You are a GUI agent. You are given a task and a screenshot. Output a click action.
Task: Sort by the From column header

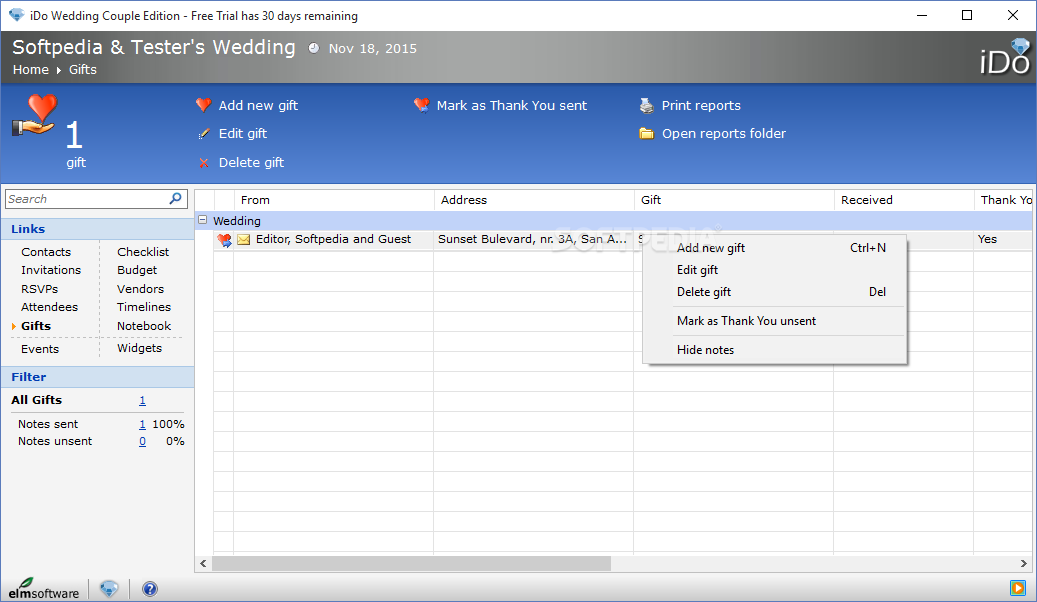pos(334,200)
